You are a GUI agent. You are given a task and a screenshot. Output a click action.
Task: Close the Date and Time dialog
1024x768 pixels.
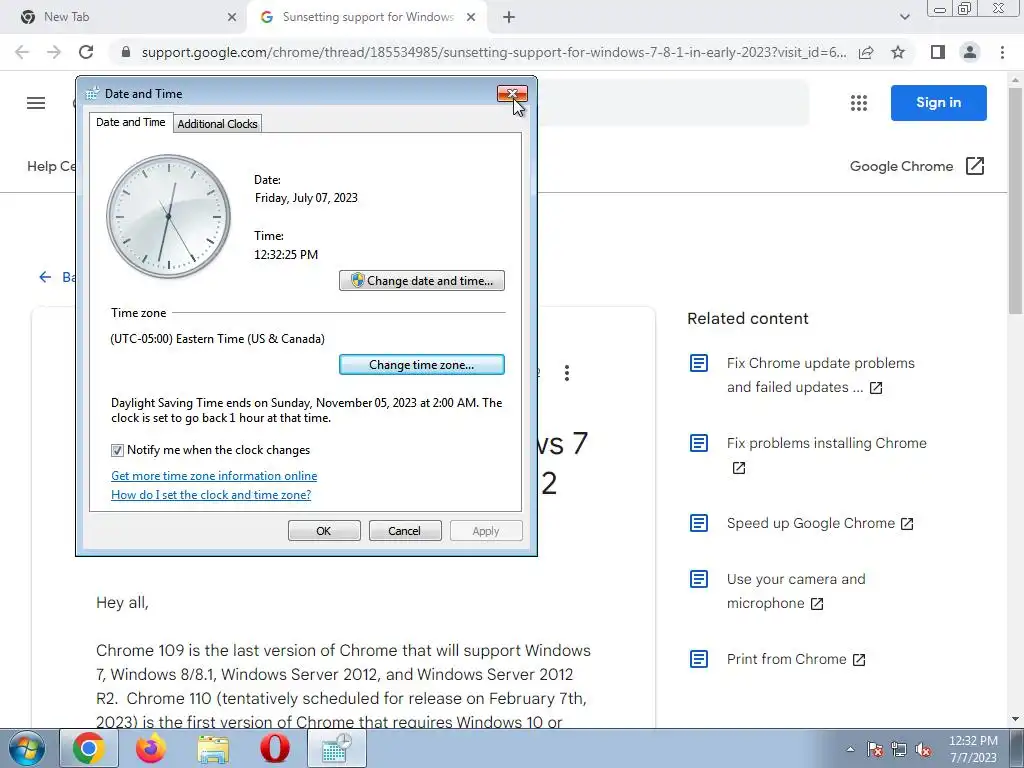point(512,94)
